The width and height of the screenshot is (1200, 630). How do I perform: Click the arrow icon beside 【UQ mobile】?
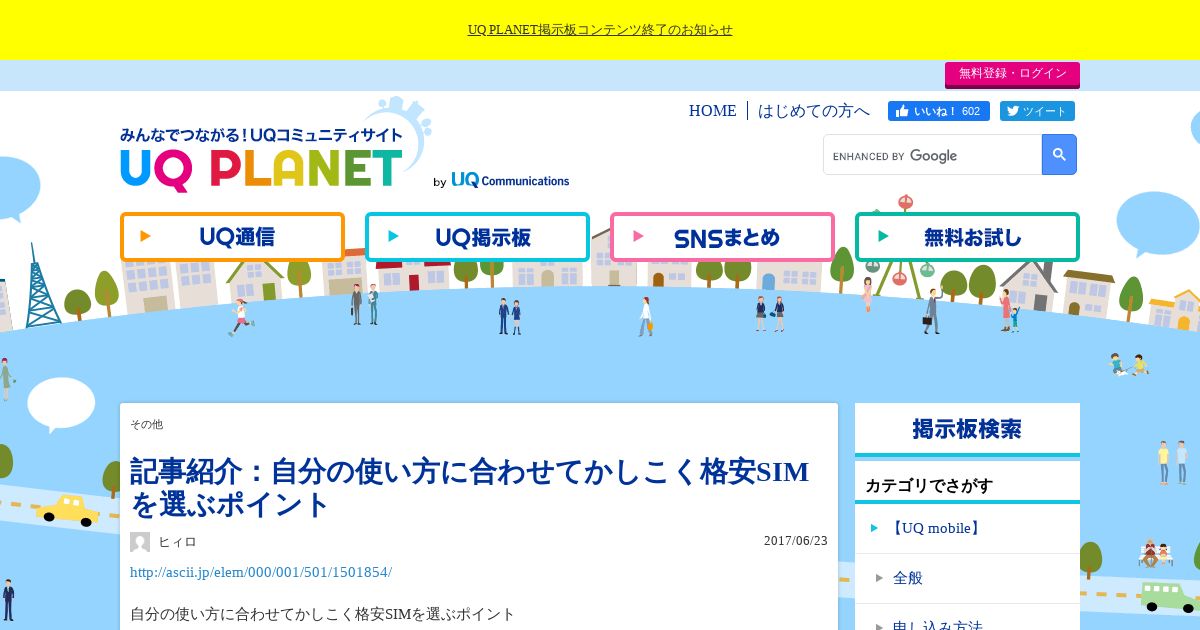(x=874, y=528)
